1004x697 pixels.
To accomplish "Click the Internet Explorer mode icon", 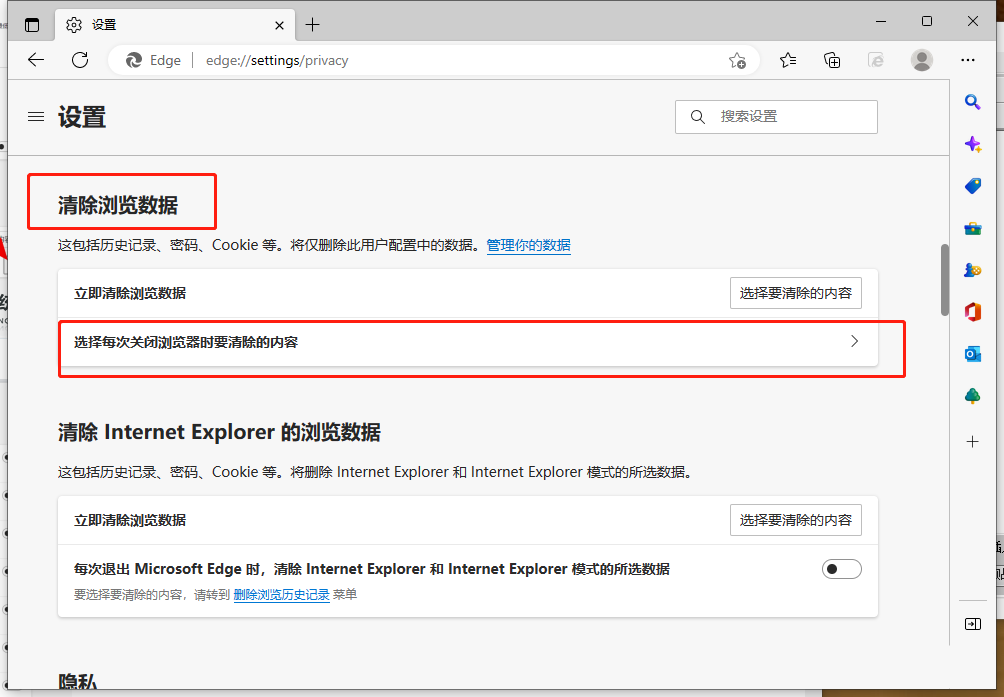I will (x=876, y=60).
